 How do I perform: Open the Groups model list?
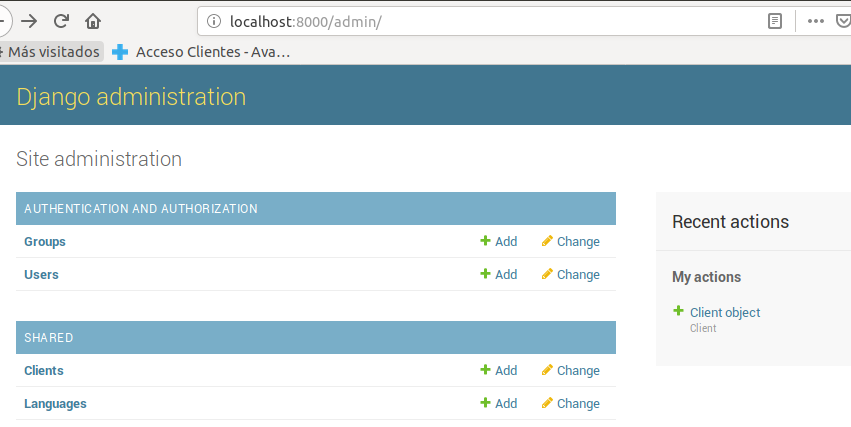tap(45, 241)
